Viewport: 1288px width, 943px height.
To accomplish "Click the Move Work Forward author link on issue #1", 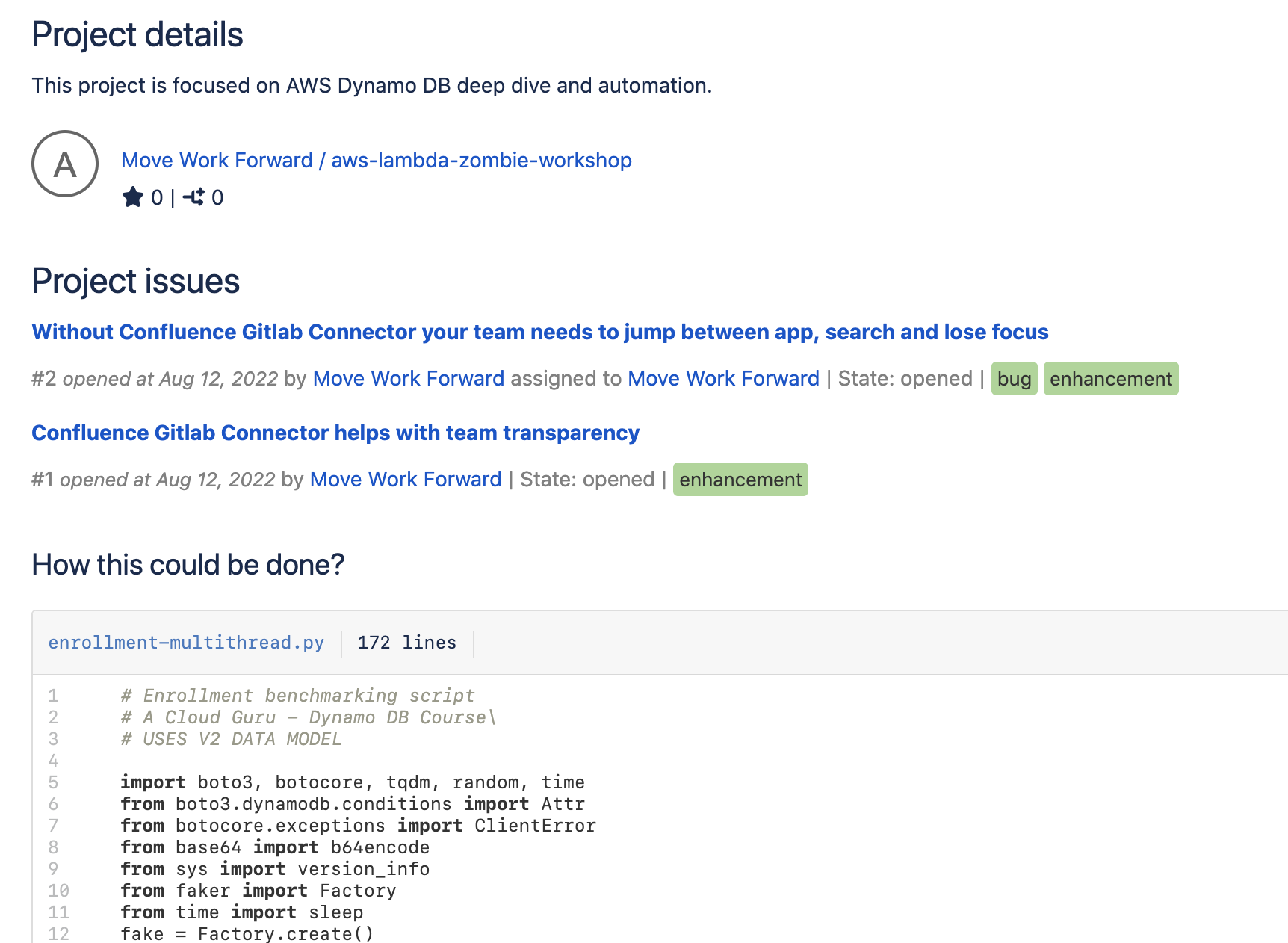I will tap(405, 479).
